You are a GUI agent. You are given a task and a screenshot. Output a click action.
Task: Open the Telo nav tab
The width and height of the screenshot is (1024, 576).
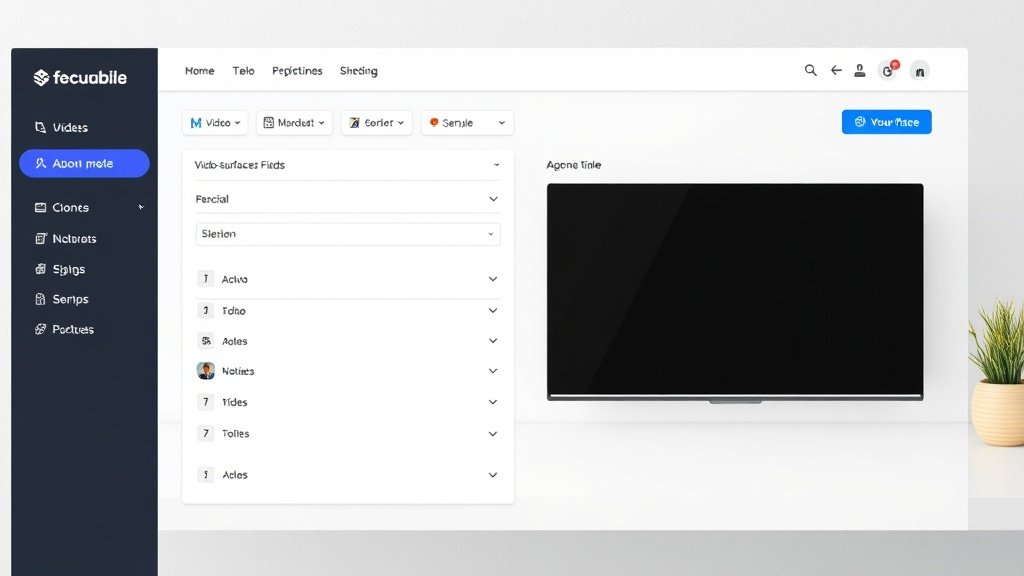(x=243, y=71)
